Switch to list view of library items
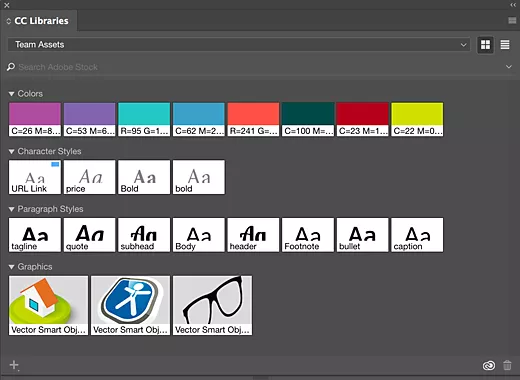Screen dimensions: 520x380 [505, 45]
